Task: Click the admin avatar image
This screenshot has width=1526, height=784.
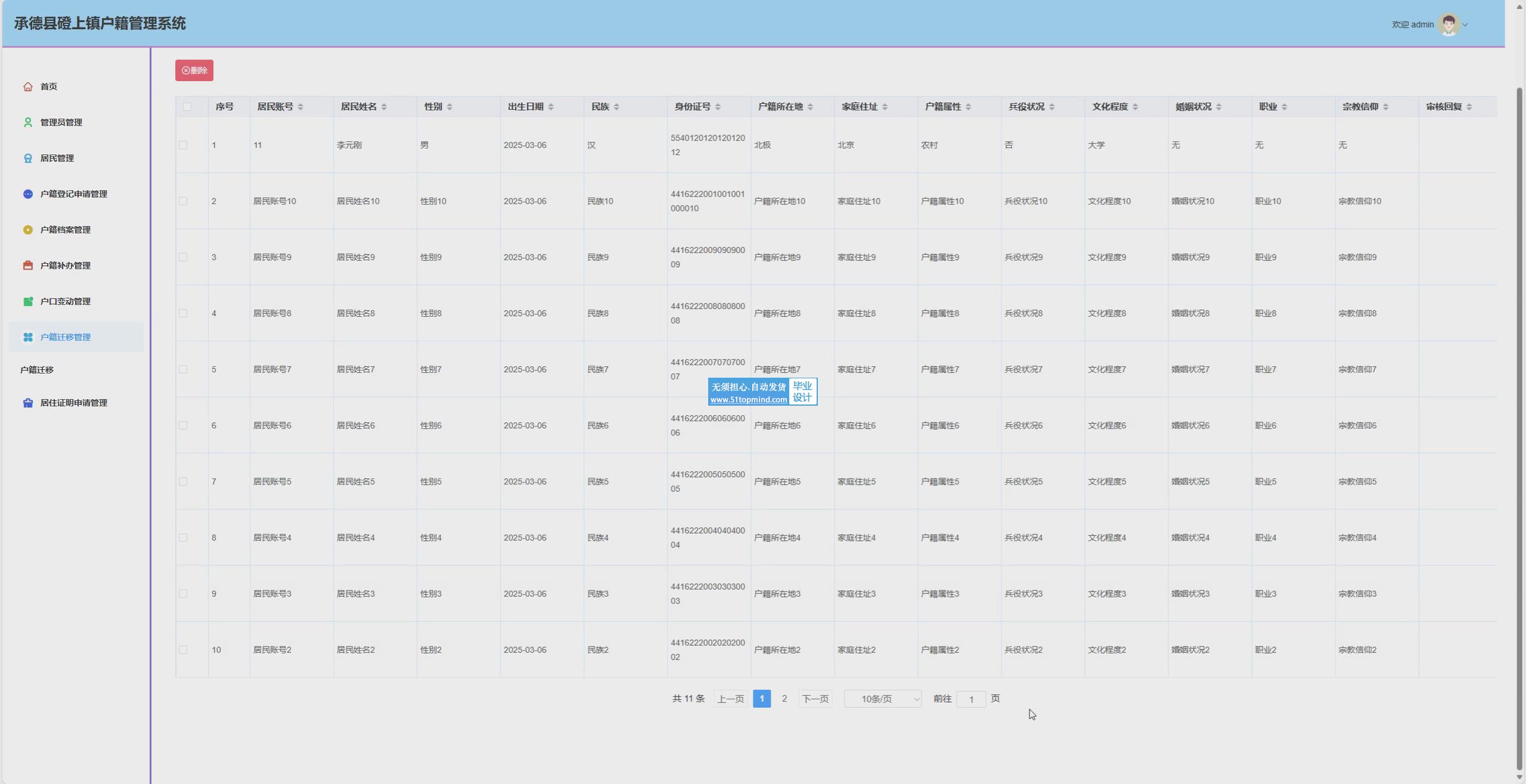Action: pyautogui.click(x=1449, y=24)
